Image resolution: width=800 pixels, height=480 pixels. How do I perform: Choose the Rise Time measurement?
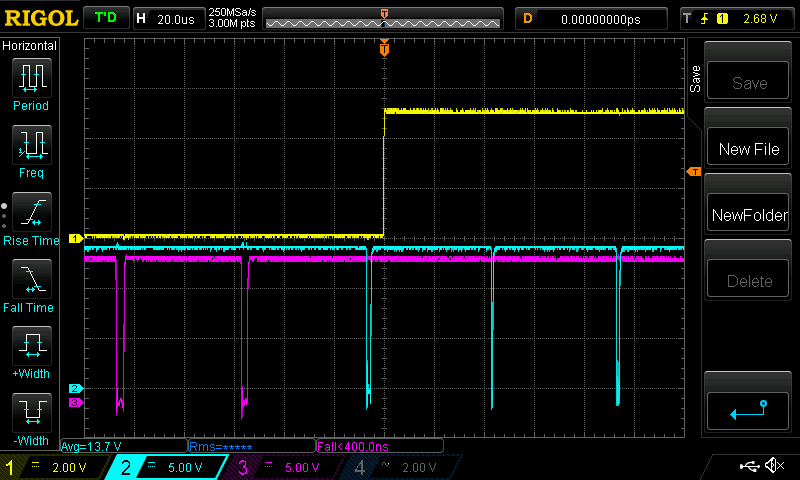tap(31, 213)
